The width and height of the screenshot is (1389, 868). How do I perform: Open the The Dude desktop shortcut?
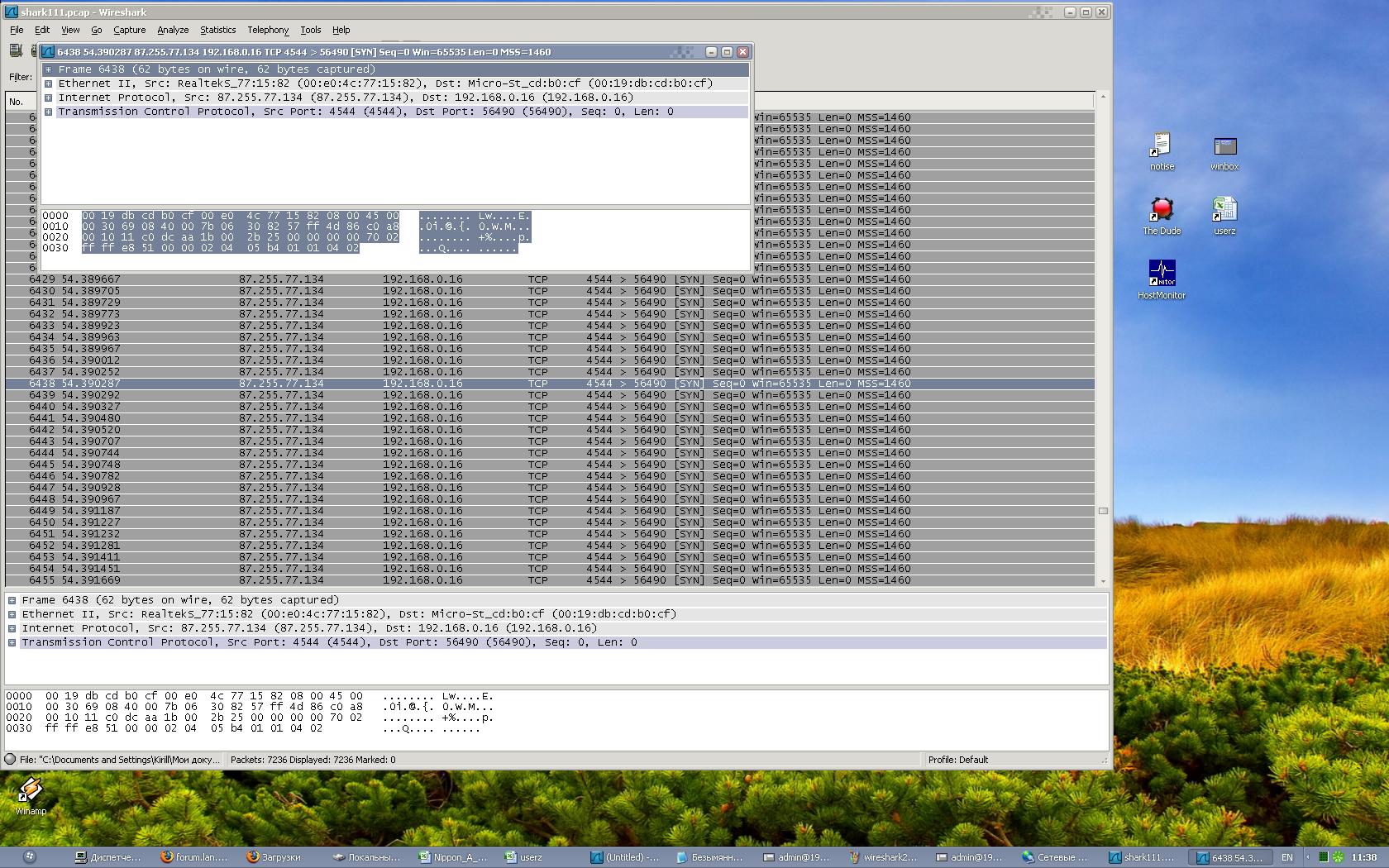point(1162,212)
